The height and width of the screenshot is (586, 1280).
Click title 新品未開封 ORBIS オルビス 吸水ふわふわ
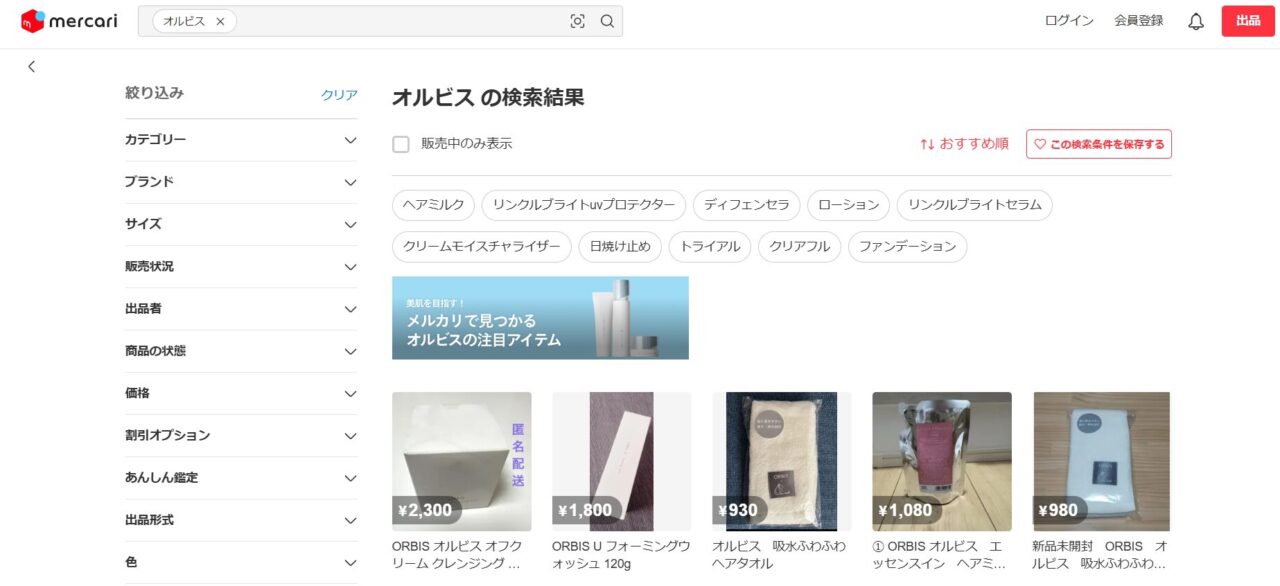click(x=1100, y=555)
